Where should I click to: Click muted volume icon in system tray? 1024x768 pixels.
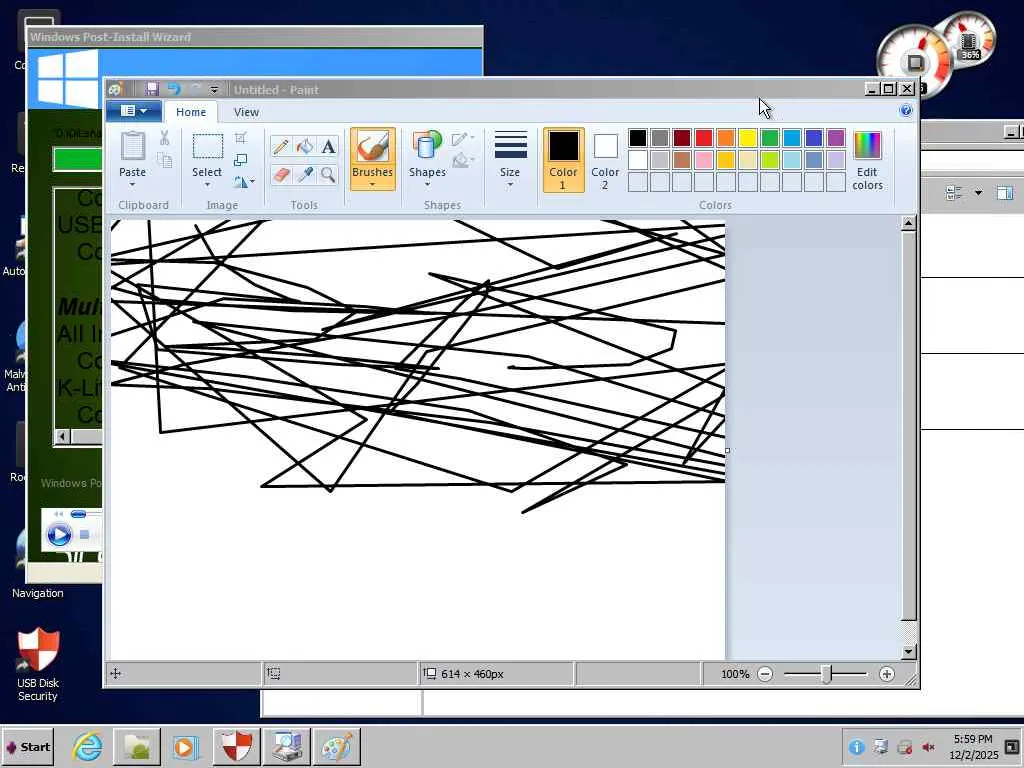point(928,747)
